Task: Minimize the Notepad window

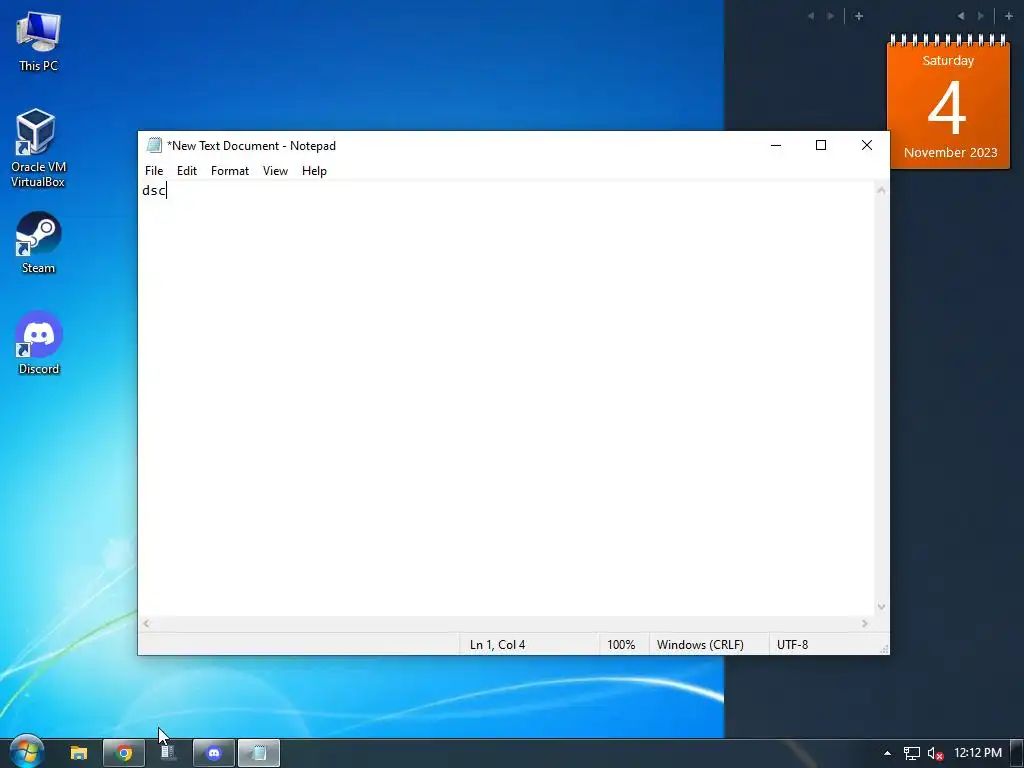Action: click(776, 145)
